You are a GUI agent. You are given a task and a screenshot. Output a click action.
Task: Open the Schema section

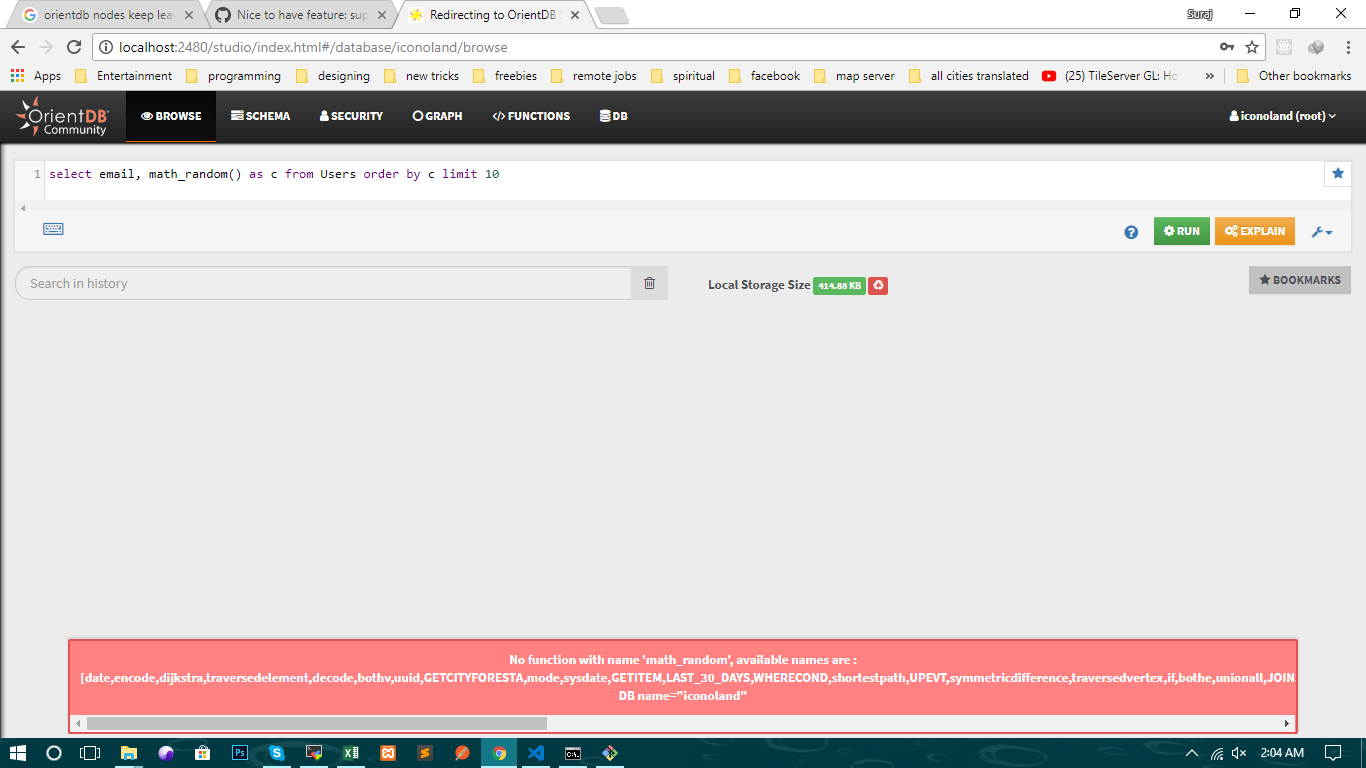tap(260, 115)
